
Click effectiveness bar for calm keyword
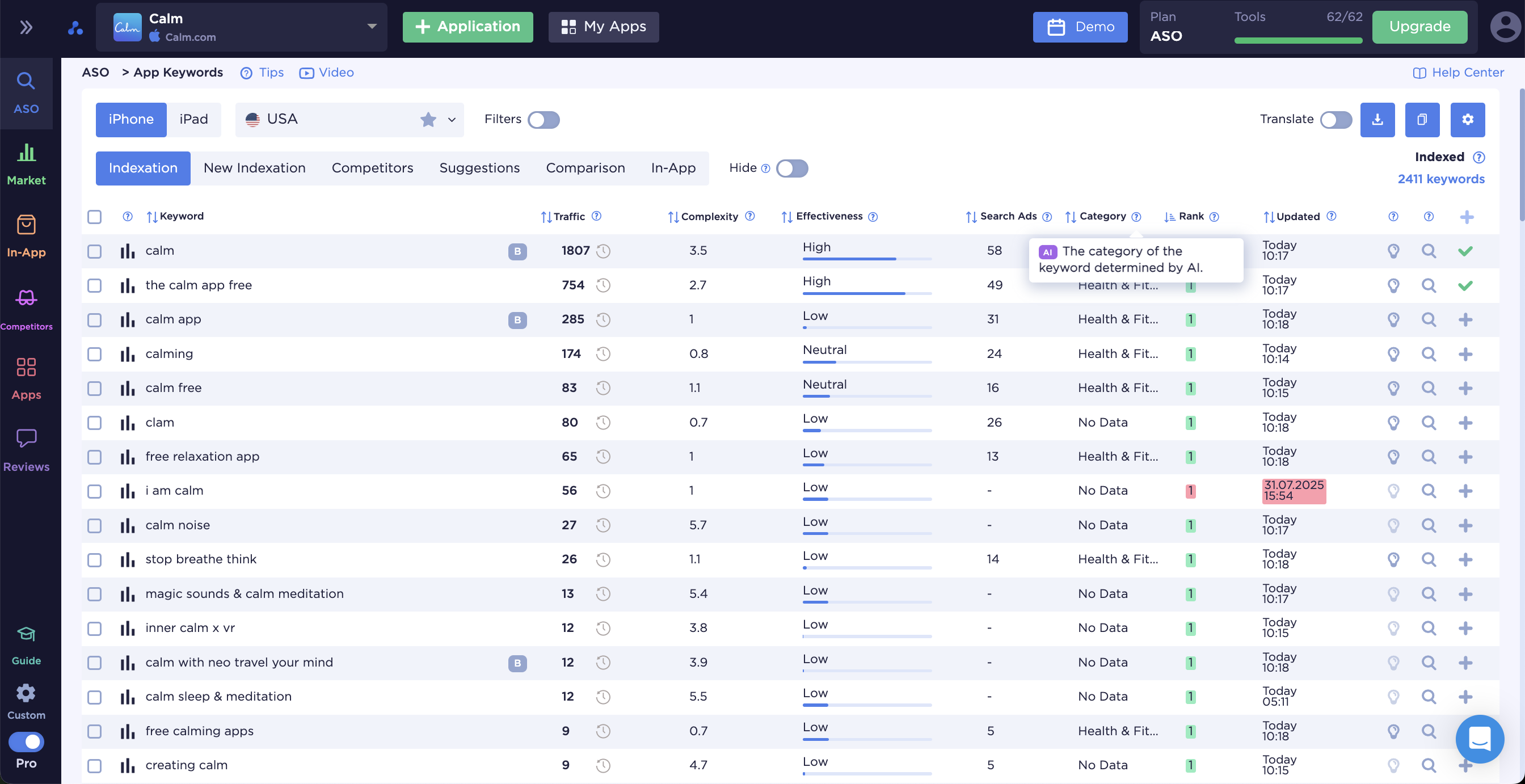point(867,259)
